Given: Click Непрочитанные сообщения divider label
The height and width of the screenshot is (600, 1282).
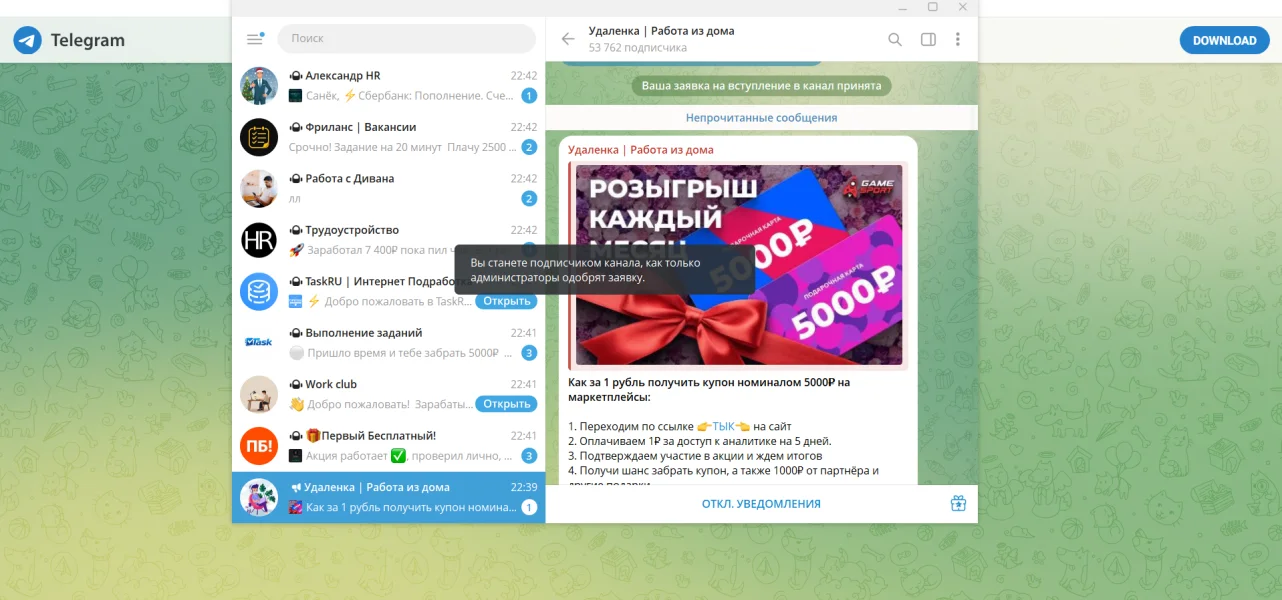Looking at the screenshot, I should tap(761, 118).
